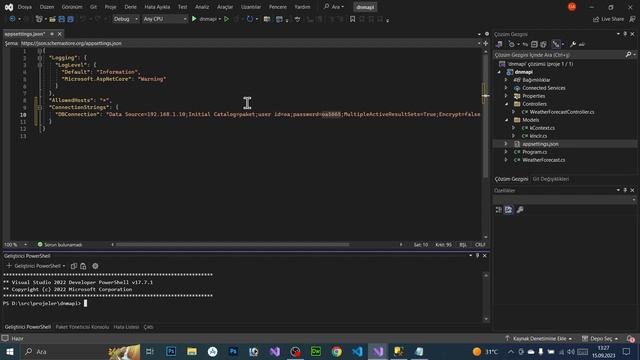Select WeatherForecast.cs in Solution Explorer
640x360 pixels.
coord(544,160)
